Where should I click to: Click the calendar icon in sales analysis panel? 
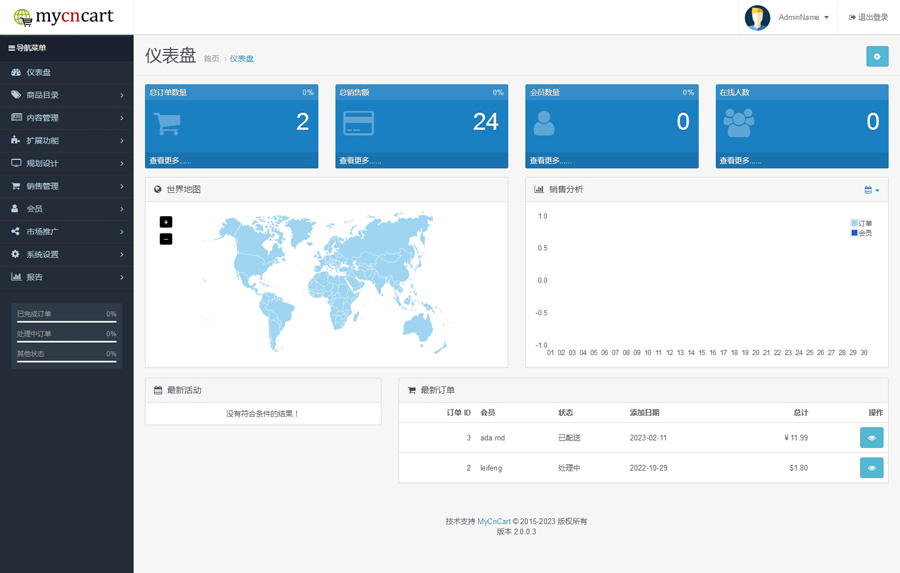[871, 190]
